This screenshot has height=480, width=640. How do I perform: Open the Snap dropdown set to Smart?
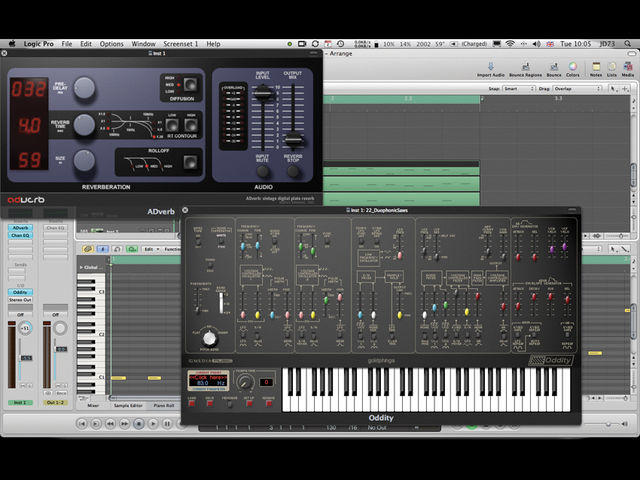[519, 89]
